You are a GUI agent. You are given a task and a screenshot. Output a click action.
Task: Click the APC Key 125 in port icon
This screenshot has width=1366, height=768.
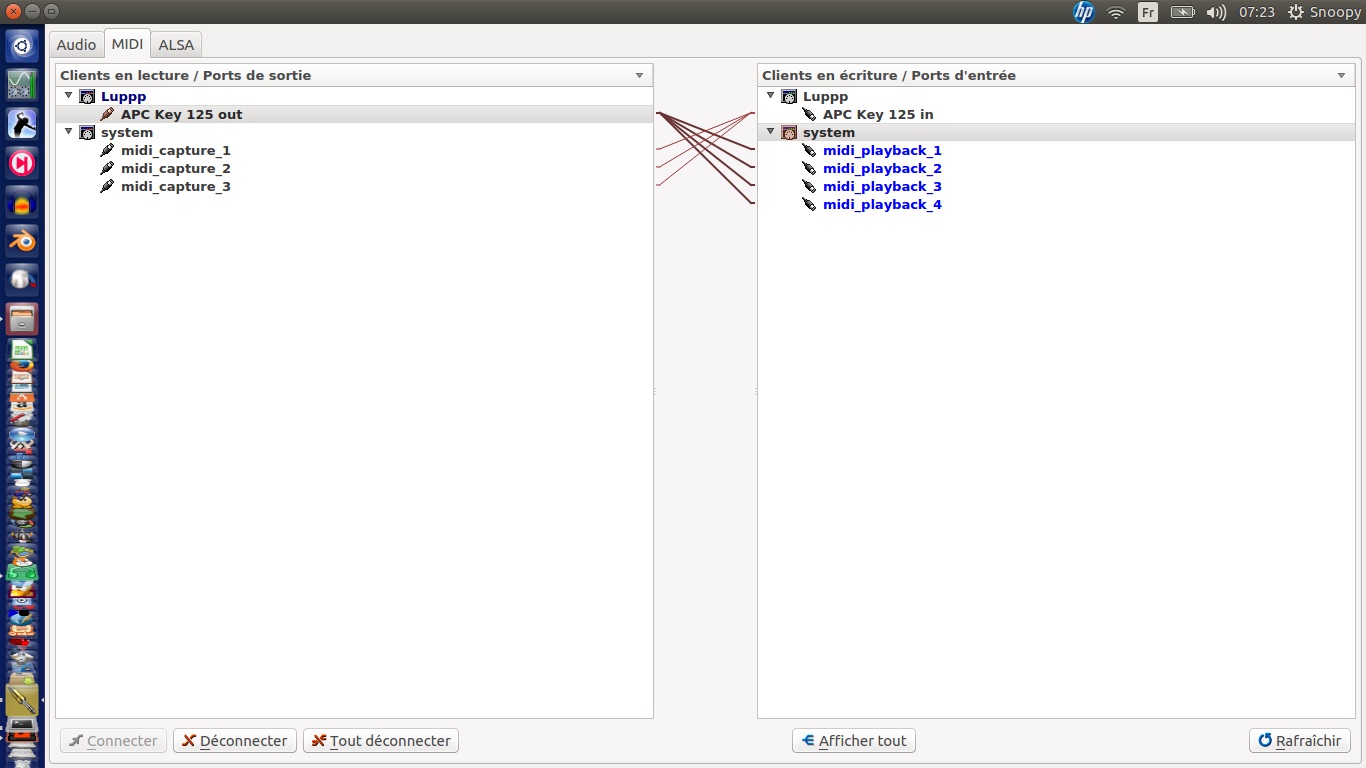click(810, 114)
